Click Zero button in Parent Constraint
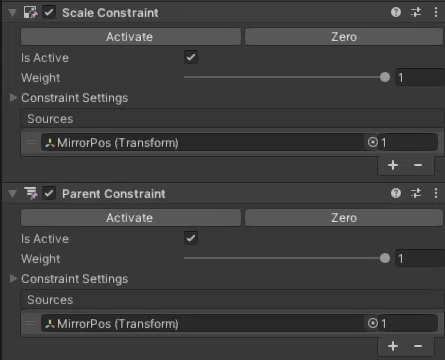 tap(344, 218)
